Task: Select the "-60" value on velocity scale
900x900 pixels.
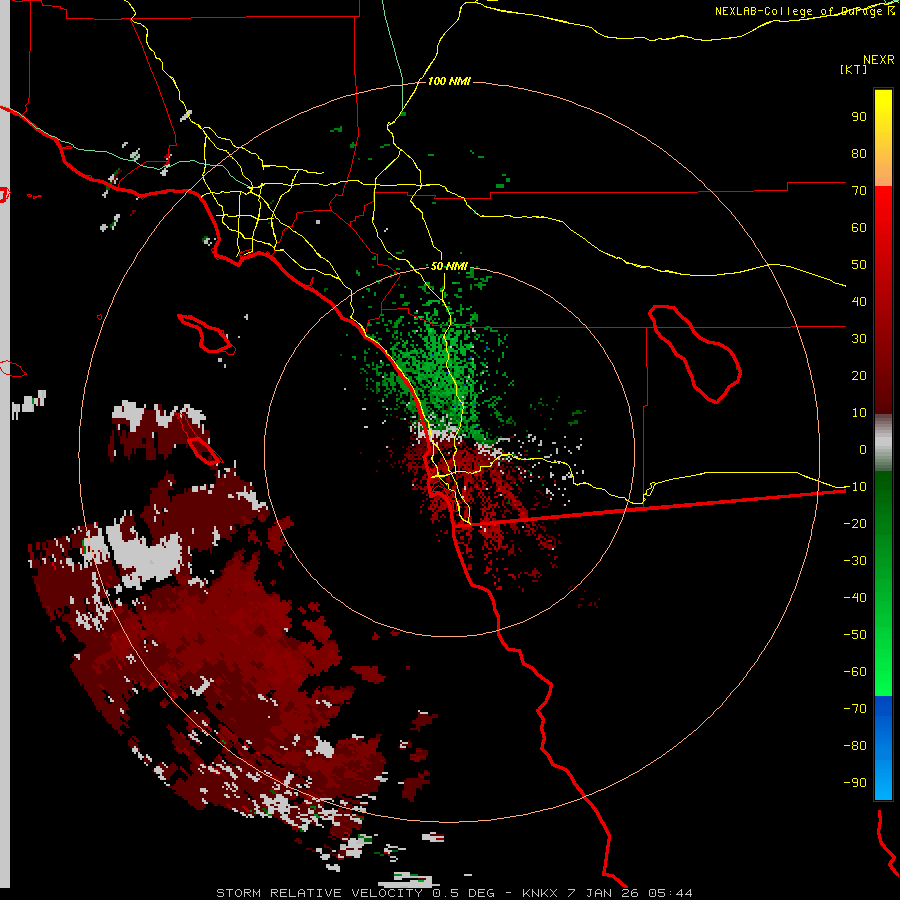Action: pyautogui.click(x=855, y=672)
